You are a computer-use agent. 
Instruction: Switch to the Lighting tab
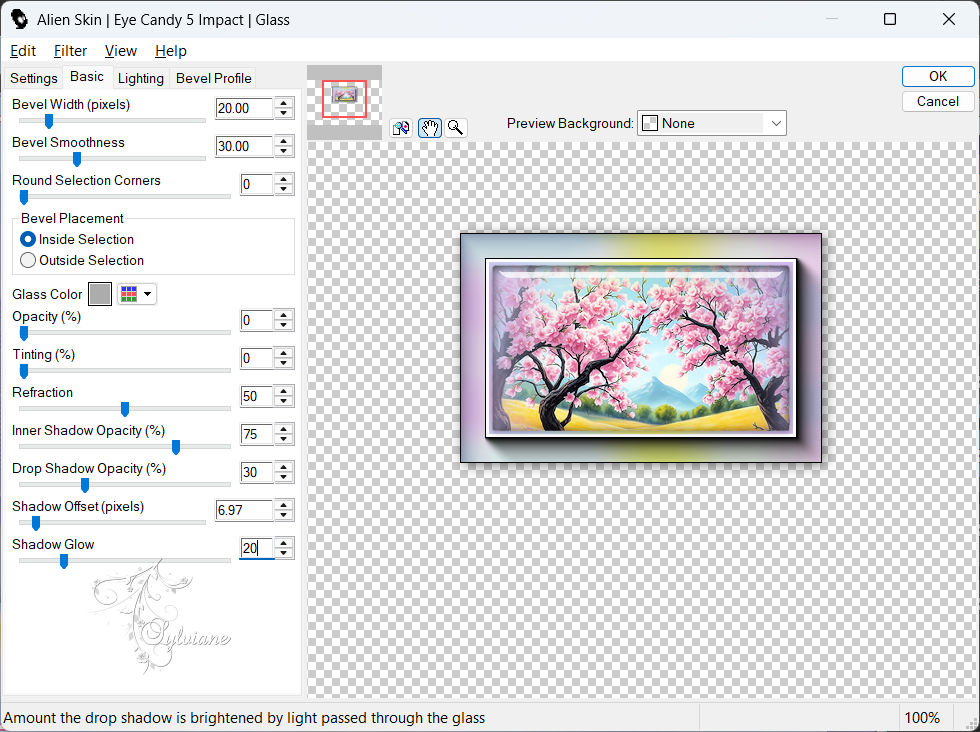click(x=141, y=78)
